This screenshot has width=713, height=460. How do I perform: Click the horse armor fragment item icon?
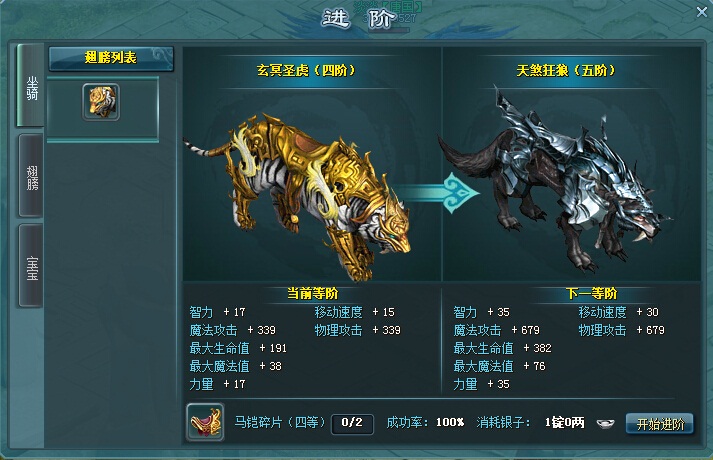[205, 422]
